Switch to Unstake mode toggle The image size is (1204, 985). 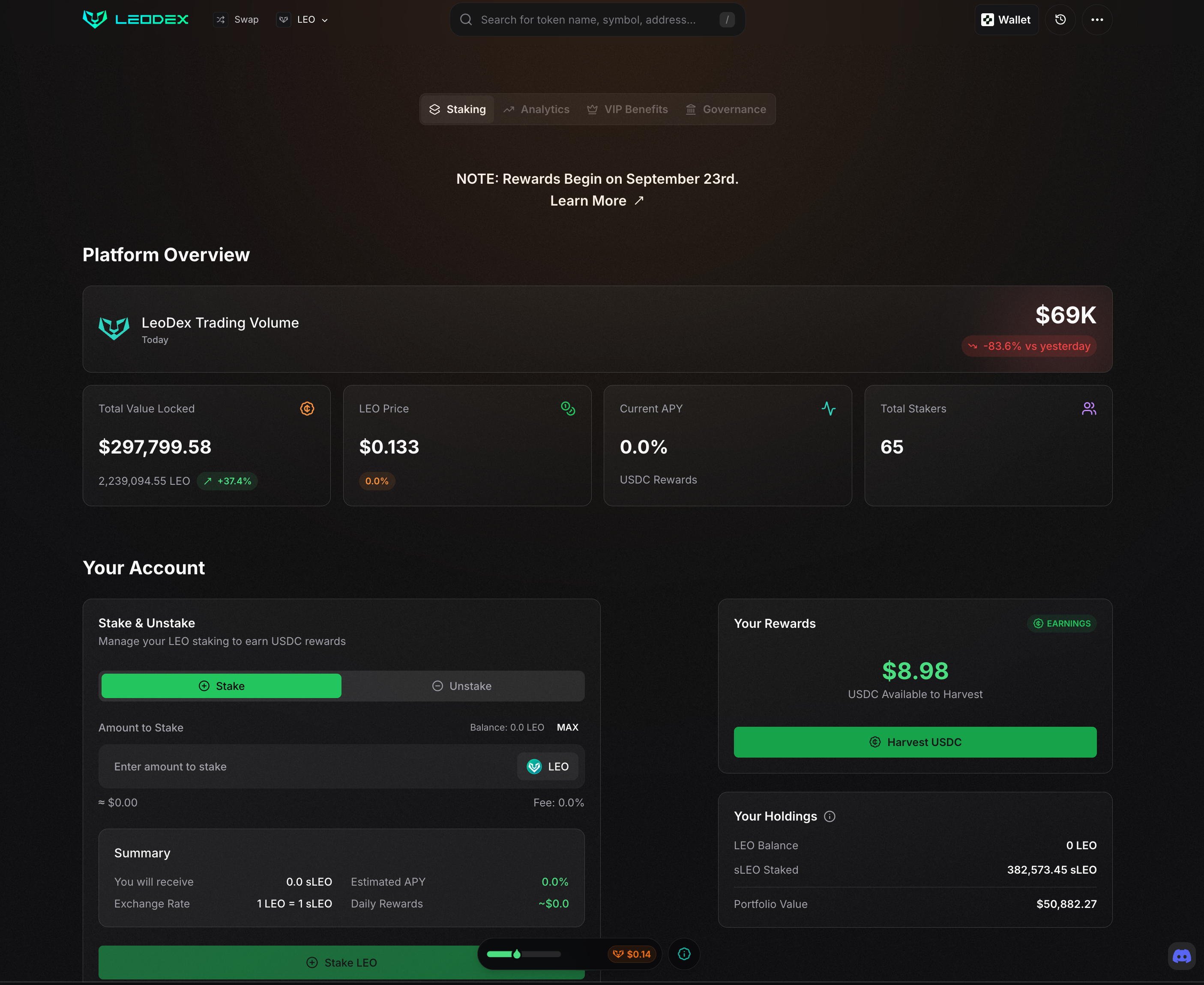pos(462,686)
